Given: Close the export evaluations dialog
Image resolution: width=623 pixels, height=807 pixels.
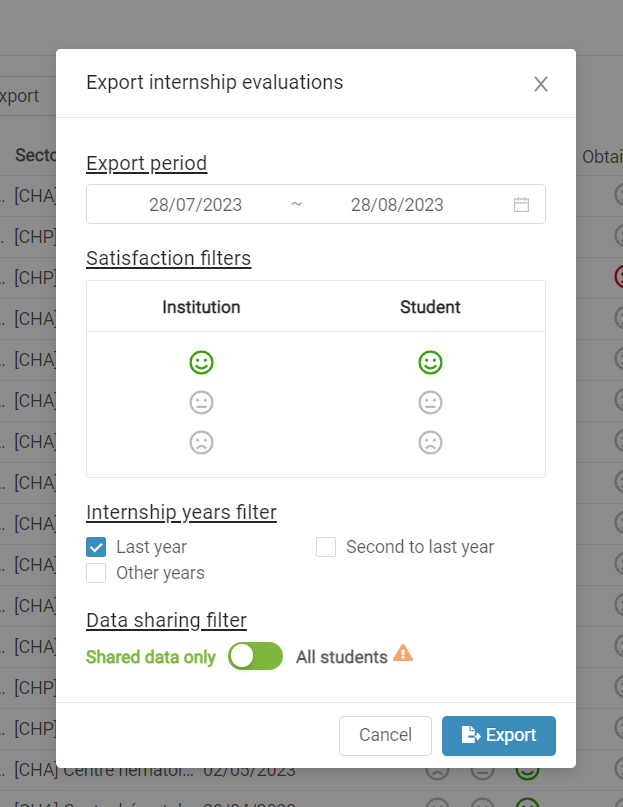Looking at the screenshot, I should coord(541,84).
